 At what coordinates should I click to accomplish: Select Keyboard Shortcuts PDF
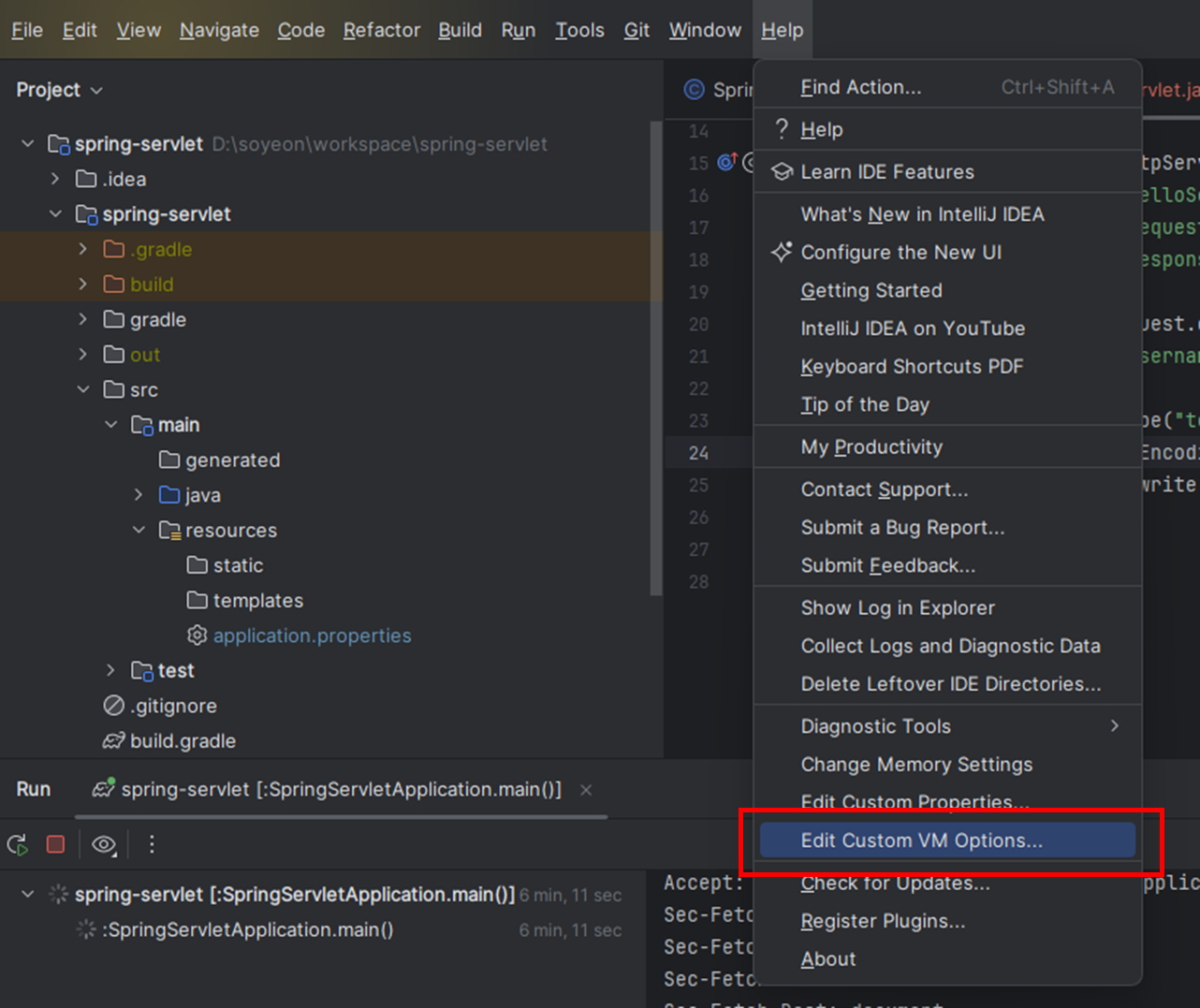[x=947, y=366]
